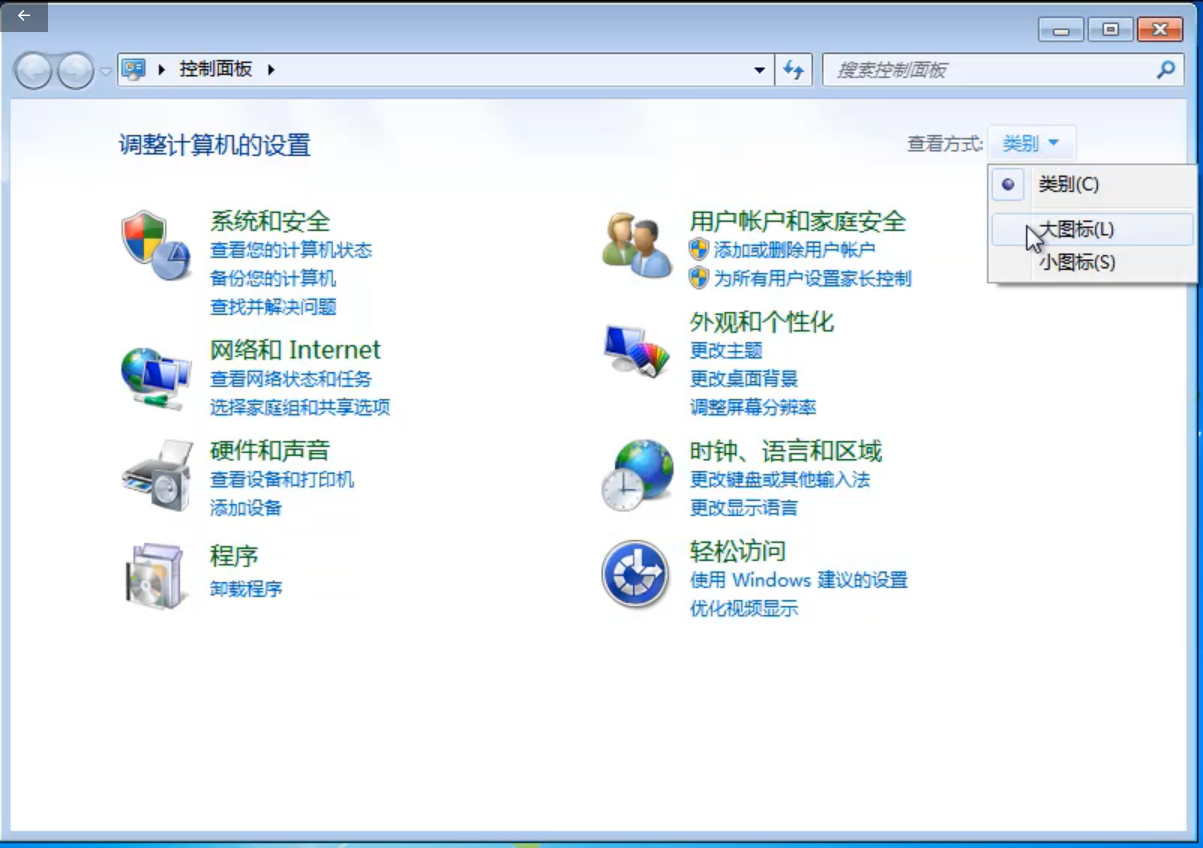Image resolution: width=1203 pixels, height=848 pixels.
Task: Open the 卸载程序 link
Action: point(246,588)
